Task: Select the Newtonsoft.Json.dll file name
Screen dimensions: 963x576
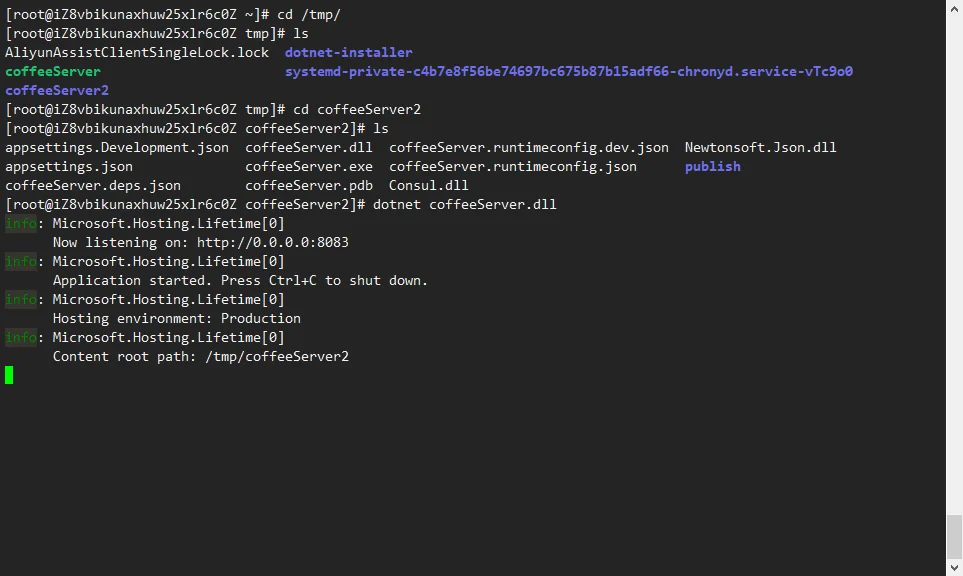Action: pos(760,148)
